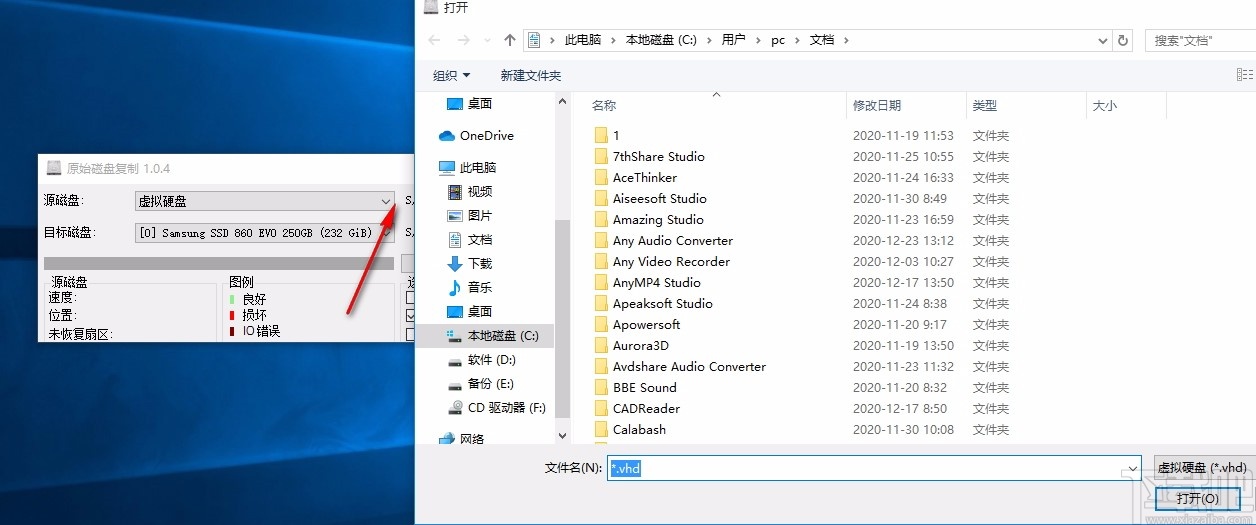
Task: Open 文档 in the navigation pane
Action: coord(470,239)
